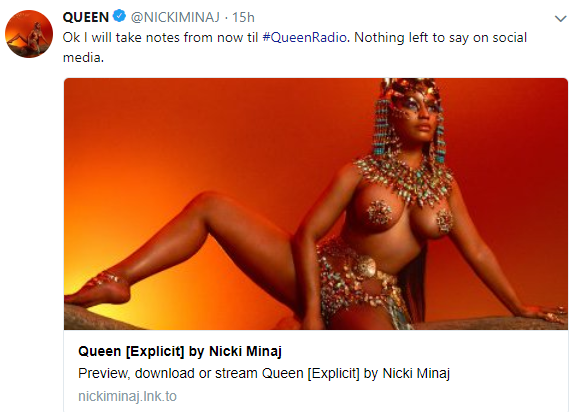Click the word 'media.' in the tweet
572x412 pixels.
point(84,57)
